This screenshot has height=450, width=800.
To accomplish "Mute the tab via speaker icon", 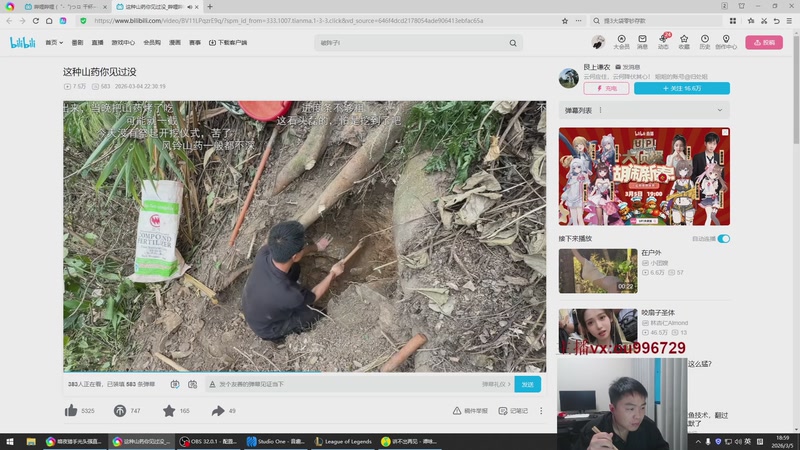I will (190, 7).
